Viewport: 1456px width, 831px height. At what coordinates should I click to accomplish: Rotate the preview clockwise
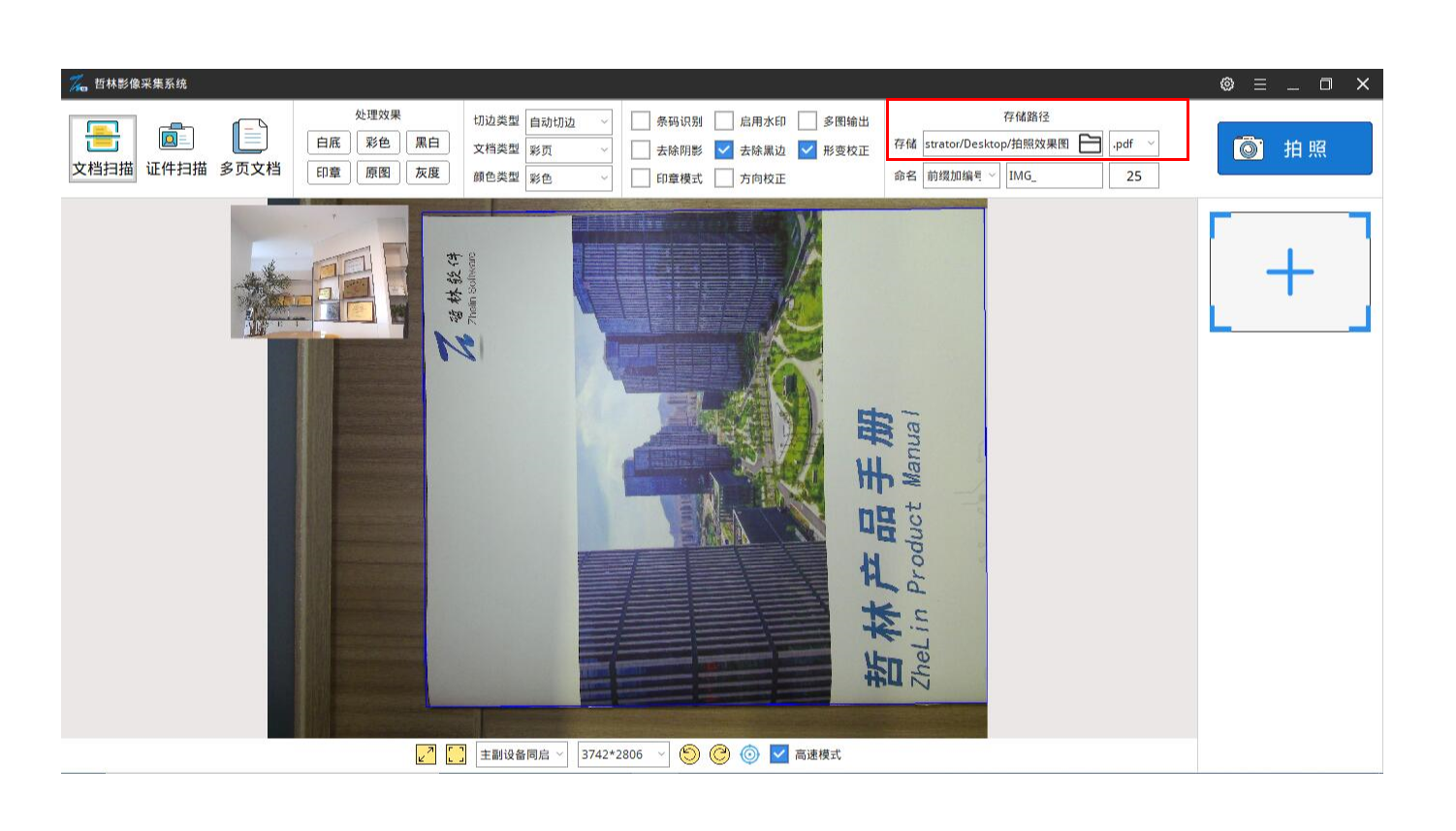(719, 754)
